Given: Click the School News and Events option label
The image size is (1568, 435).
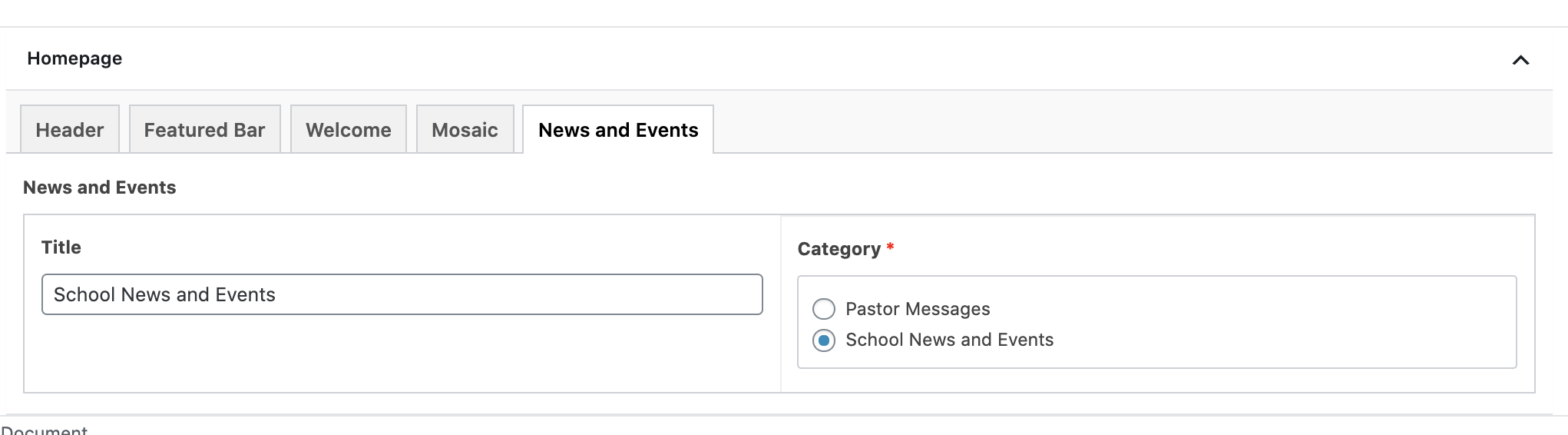Looking at the screenshot, I should point(949,340).
